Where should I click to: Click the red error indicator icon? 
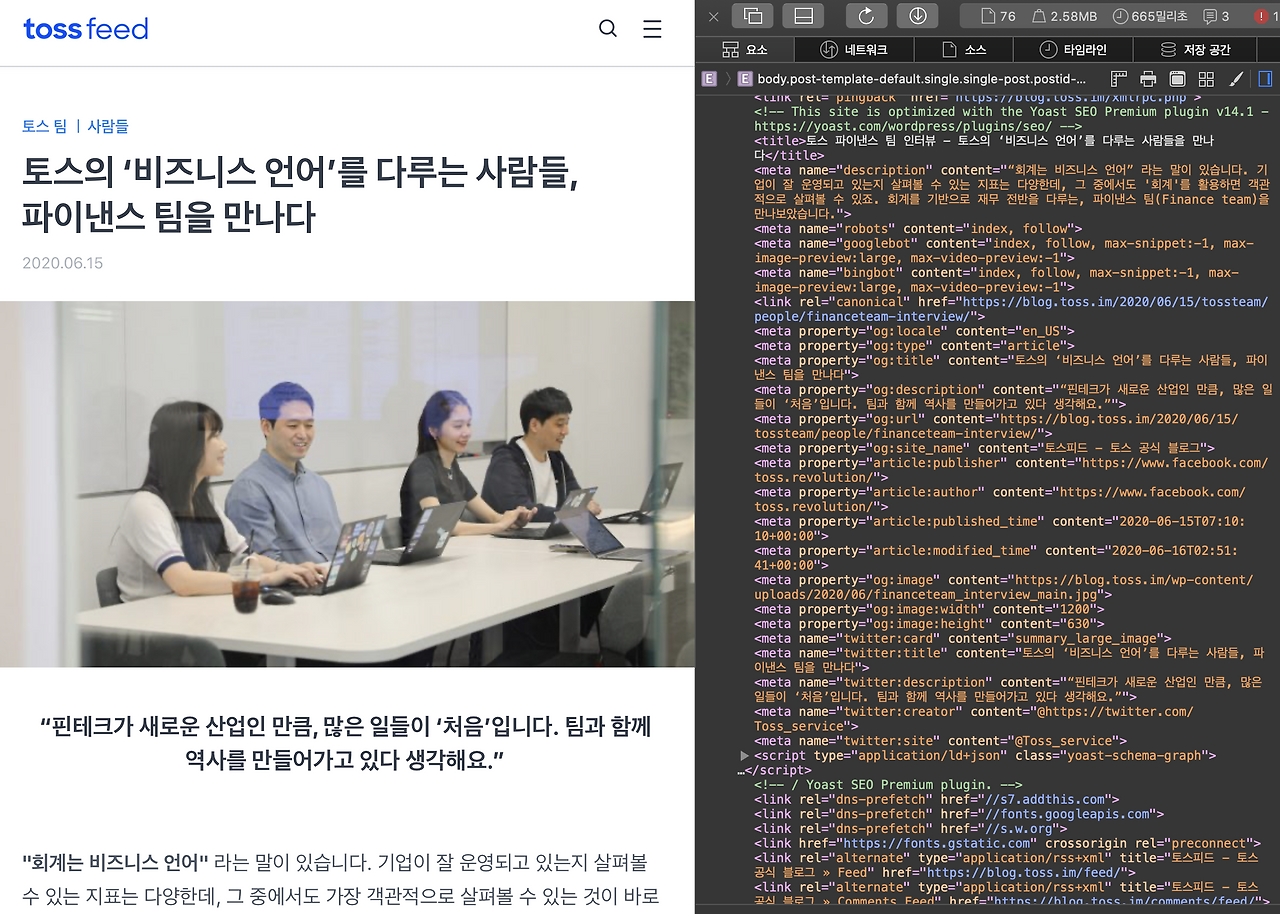point(1262,16)
